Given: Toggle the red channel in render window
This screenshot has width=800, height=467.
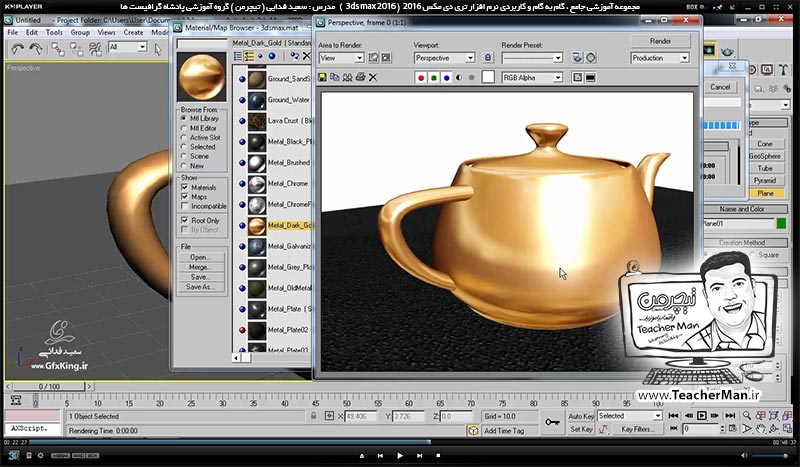Looking at the screenshot, I should coord(421,78).
